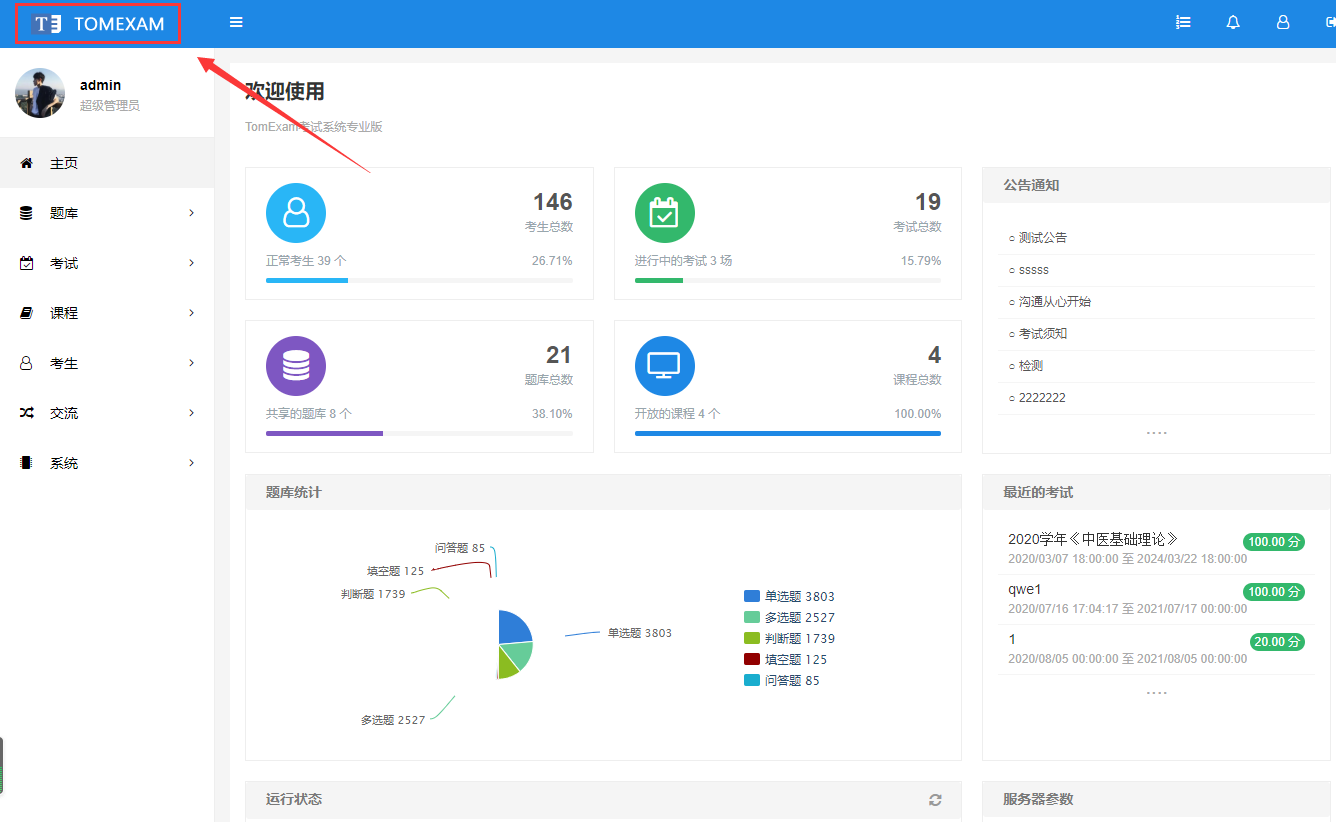The height and width of the screenshot is (822, 1336).
Task: Open the 沟通从心开始 announcement
Action: click(x=1055, y=301)
